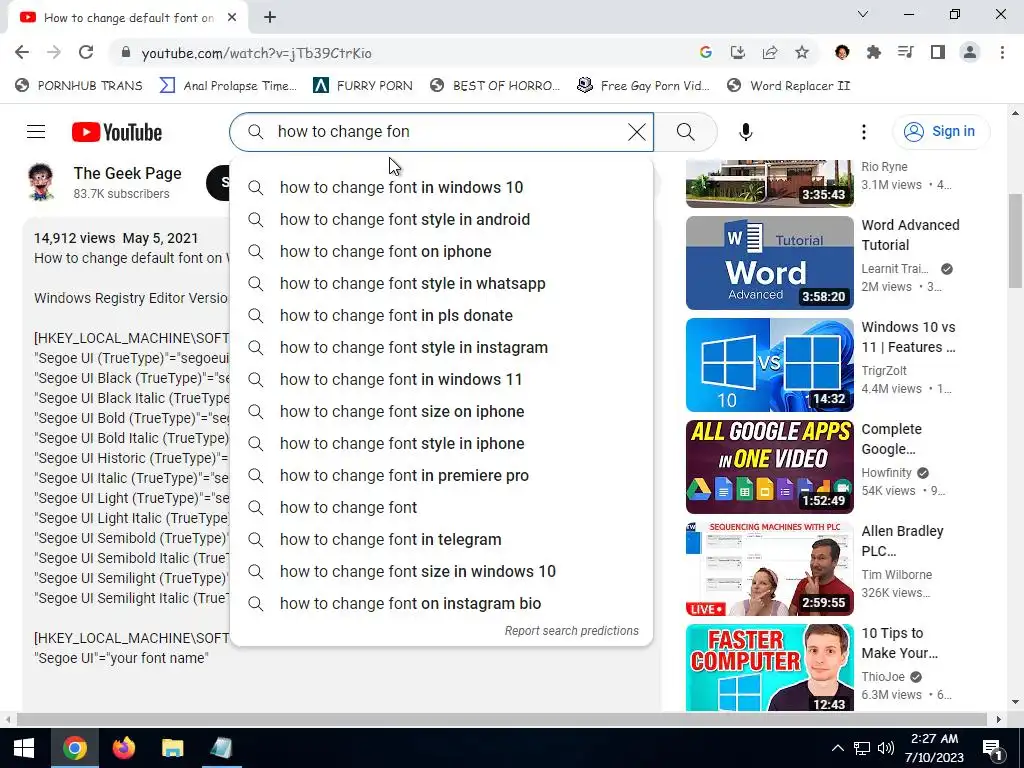Open Windows 10 vs 11 video thumbnail
Viewport: 1024px width, 768px height.
coord(769,364)
